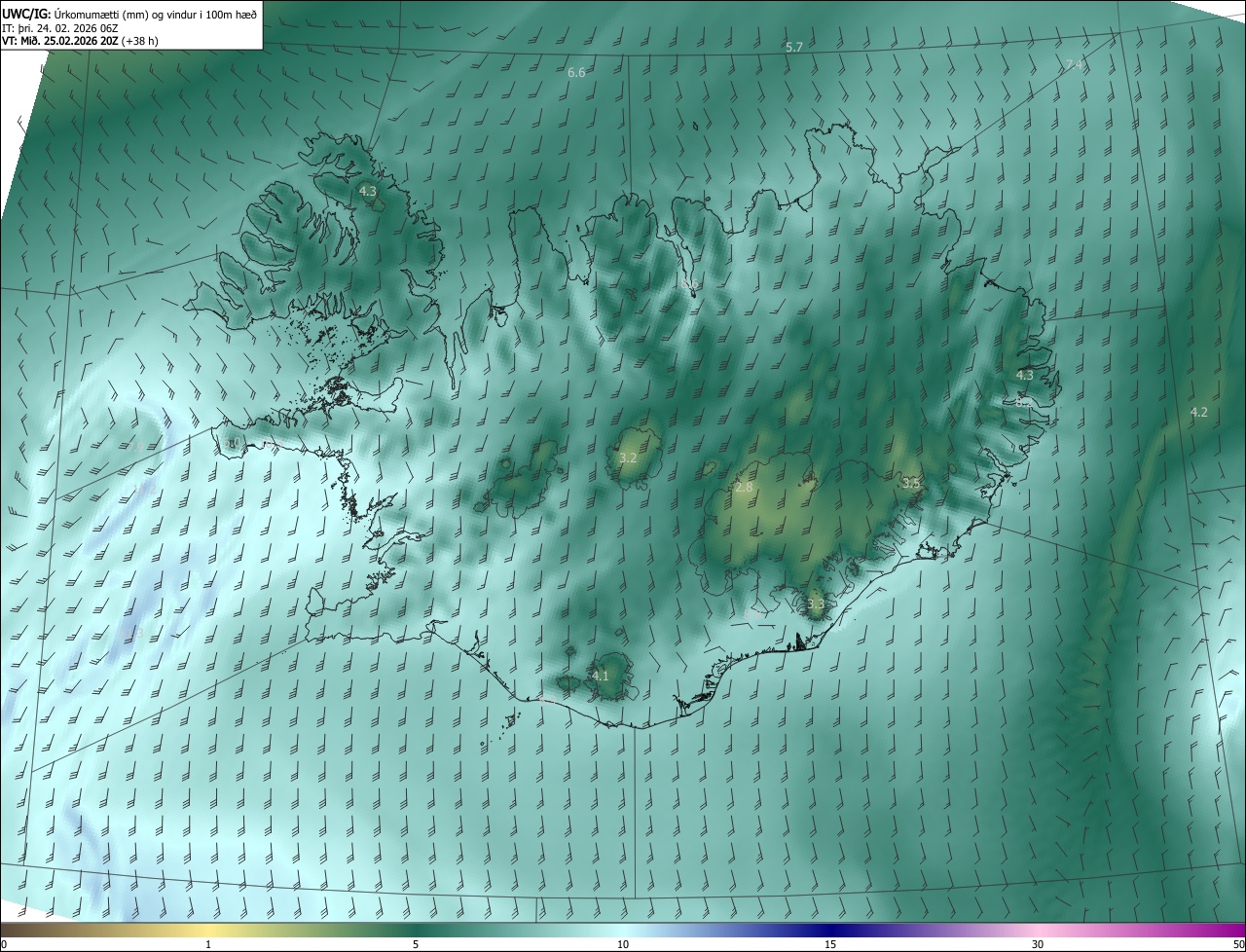Click the 5 tick on the color scale

(416, 944)
